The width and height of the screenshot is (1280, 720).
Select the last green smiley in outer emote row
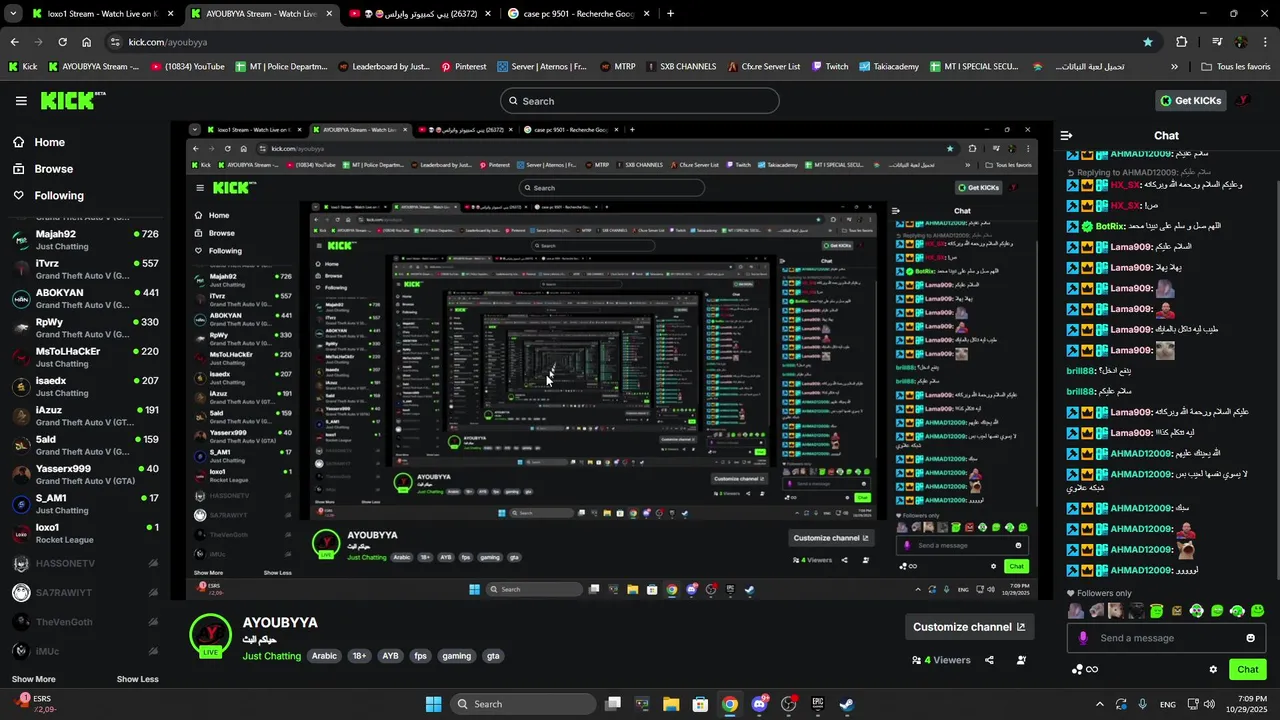click(1258, 611)
